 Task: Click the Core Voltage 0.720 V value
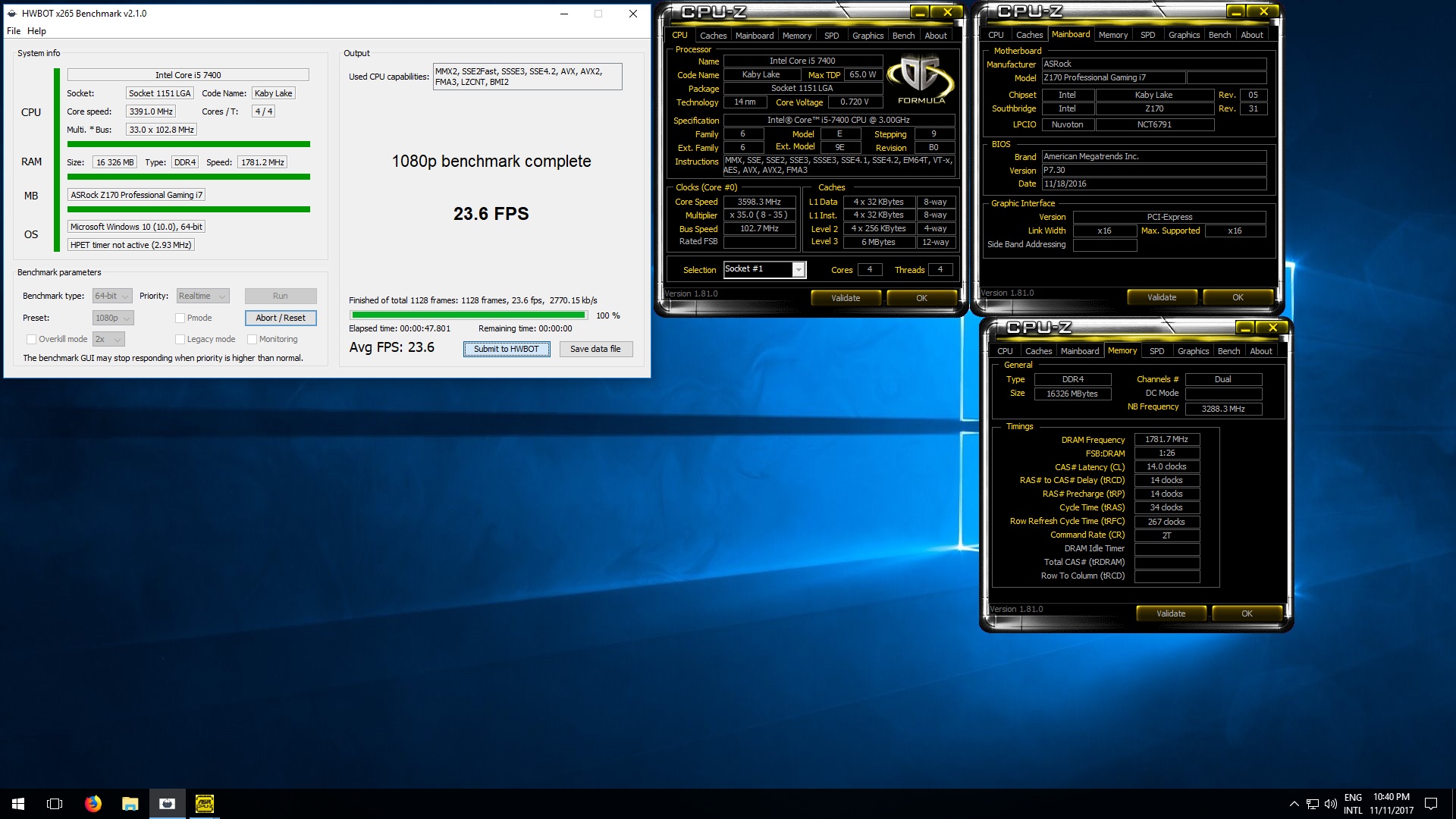click(854, 102)
